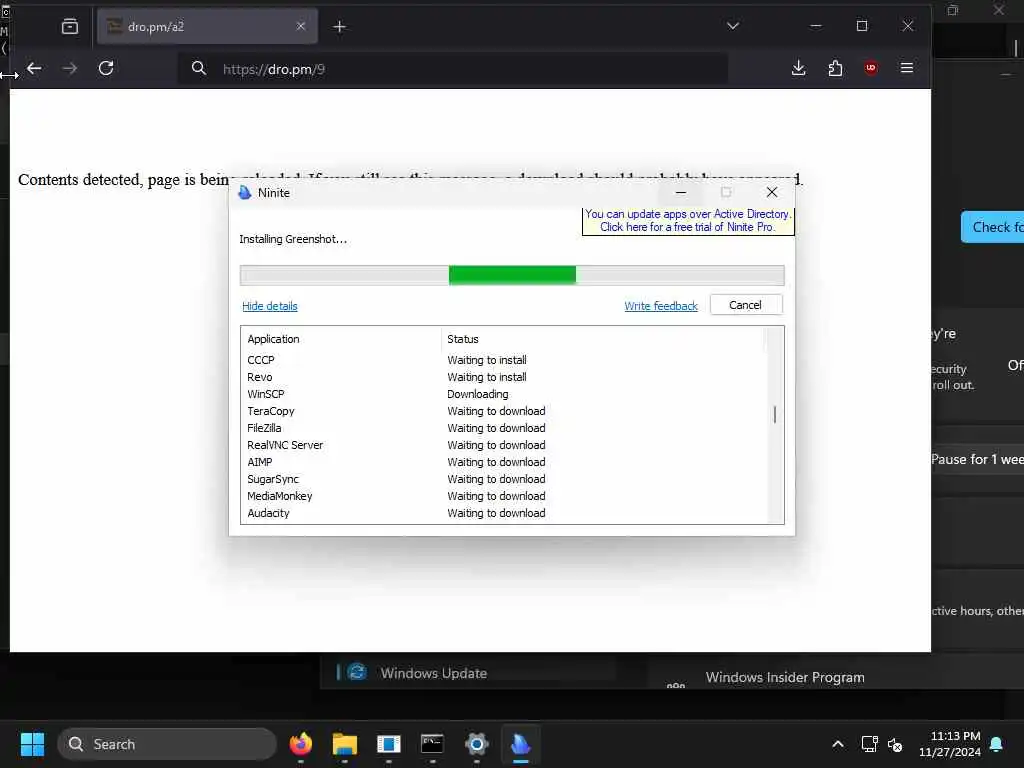Open Firefox from the taskbar
The height and width of the screenshot is (768, 1024).
tap(301, 744)
